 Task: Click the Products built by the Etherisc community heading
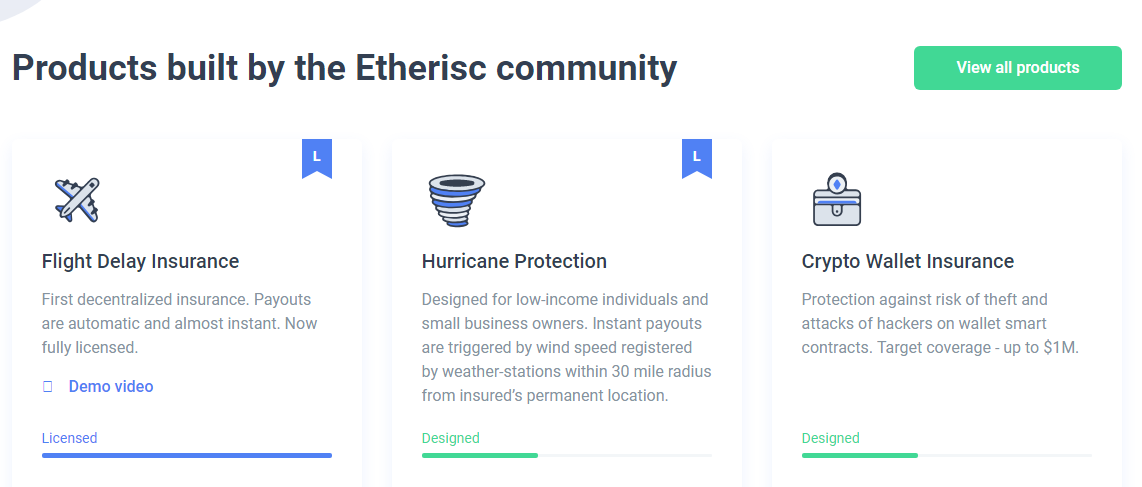coord(344,68)
